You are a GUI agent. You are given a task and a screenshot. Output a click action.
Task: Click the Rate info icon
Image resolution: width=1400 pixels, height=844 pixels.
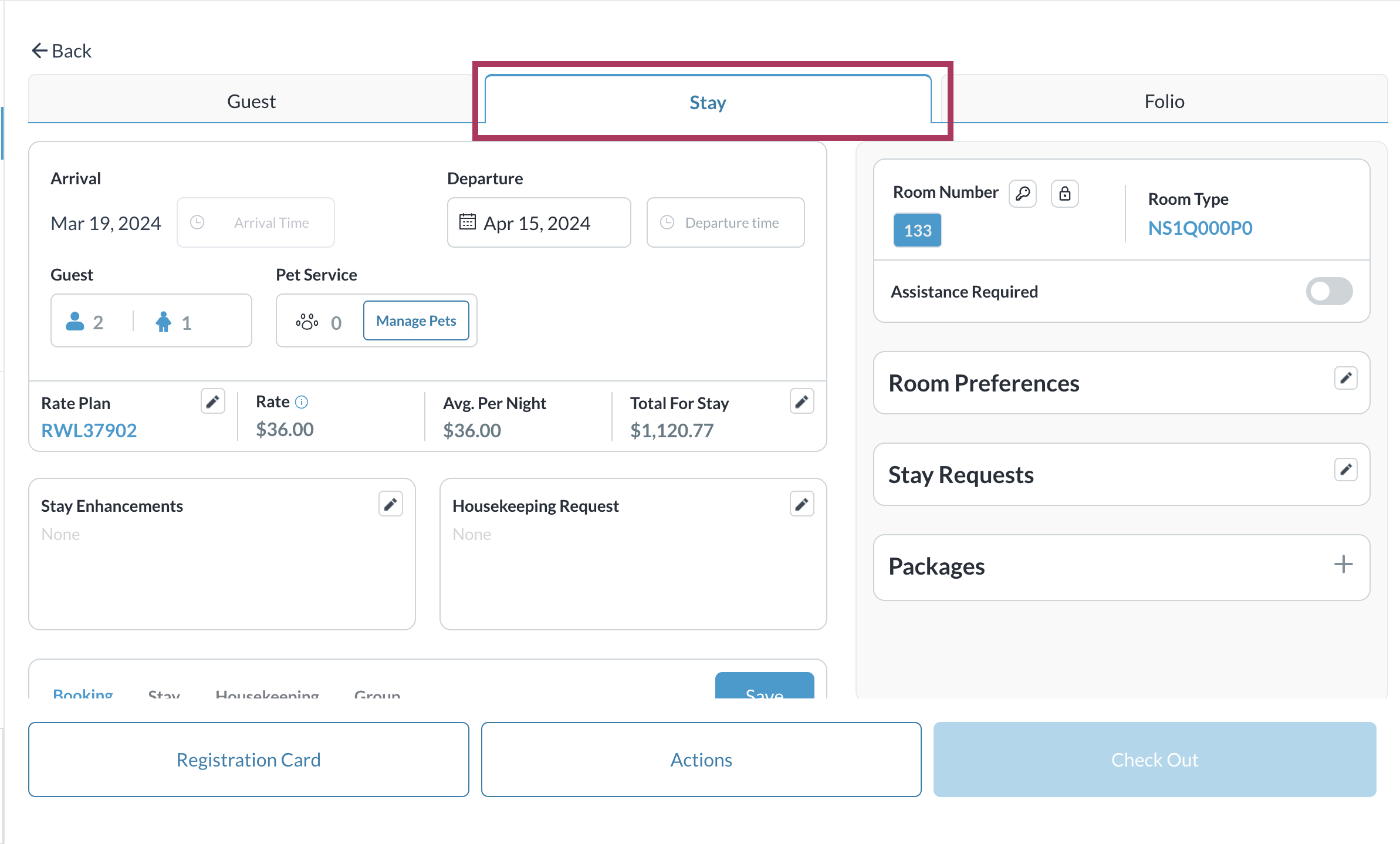(x=302, y=402)
